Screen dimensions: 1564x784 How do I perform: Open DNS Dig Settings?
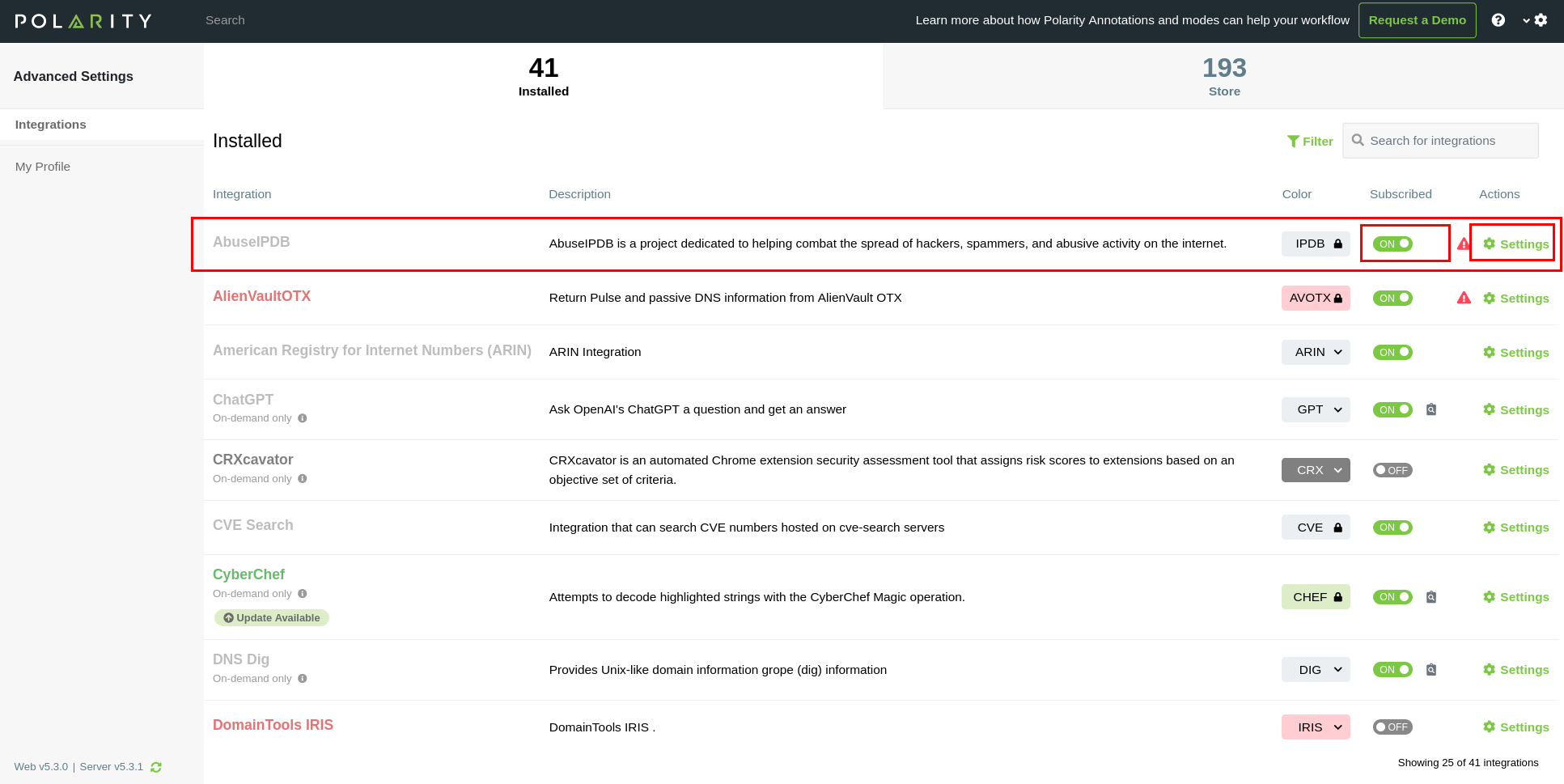click(x=1515, y=670)
